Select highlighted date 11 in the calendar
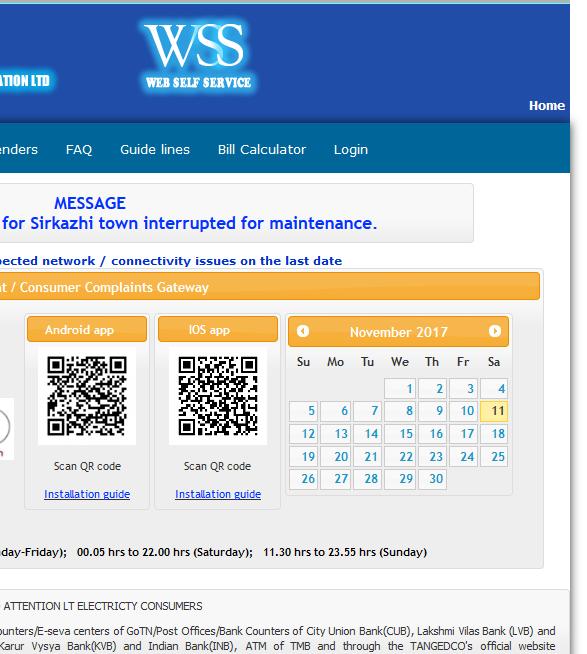The width and height of the screenshot is (587, 654). click(x=494, y=411)
